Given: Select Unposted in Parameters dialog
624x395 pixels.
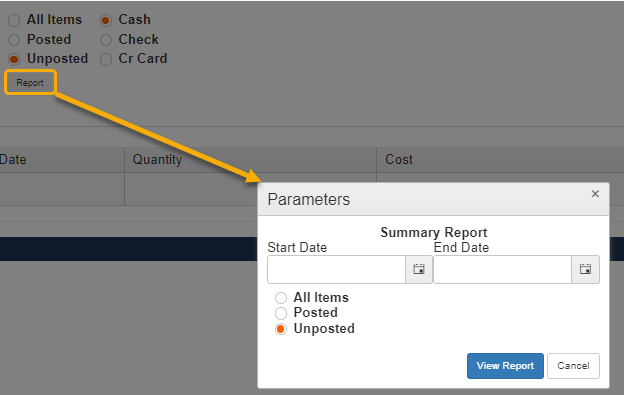Looking at the screenshot, I should [x=281, y=329].
